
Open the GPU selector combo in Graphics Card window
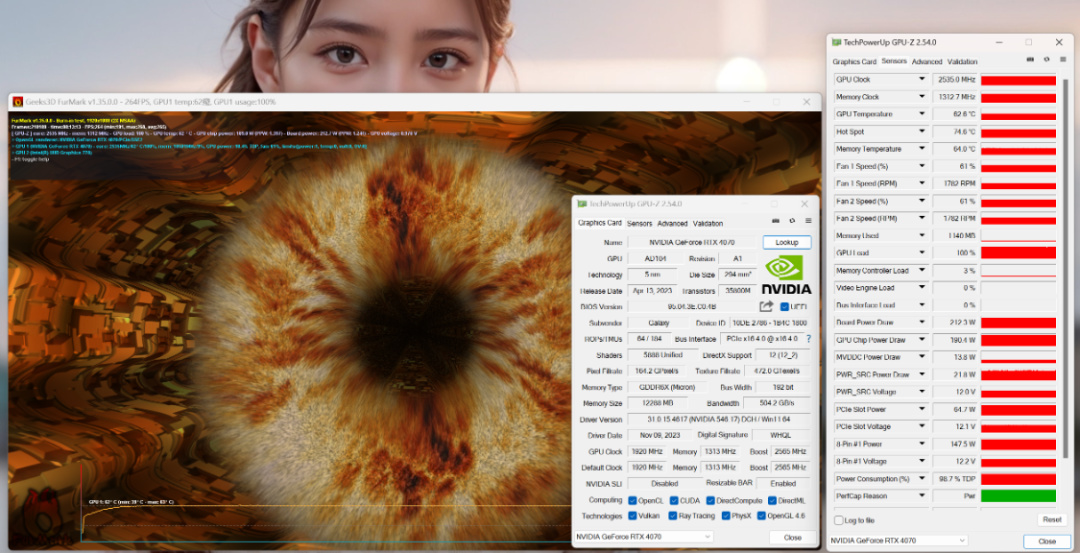coord(643,537)
